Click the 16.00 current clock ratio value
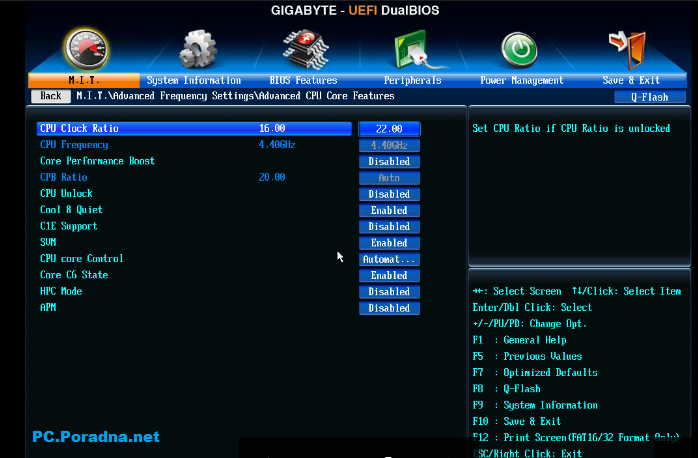The height and width of the screenshot is (458, 698). [272, 129]
